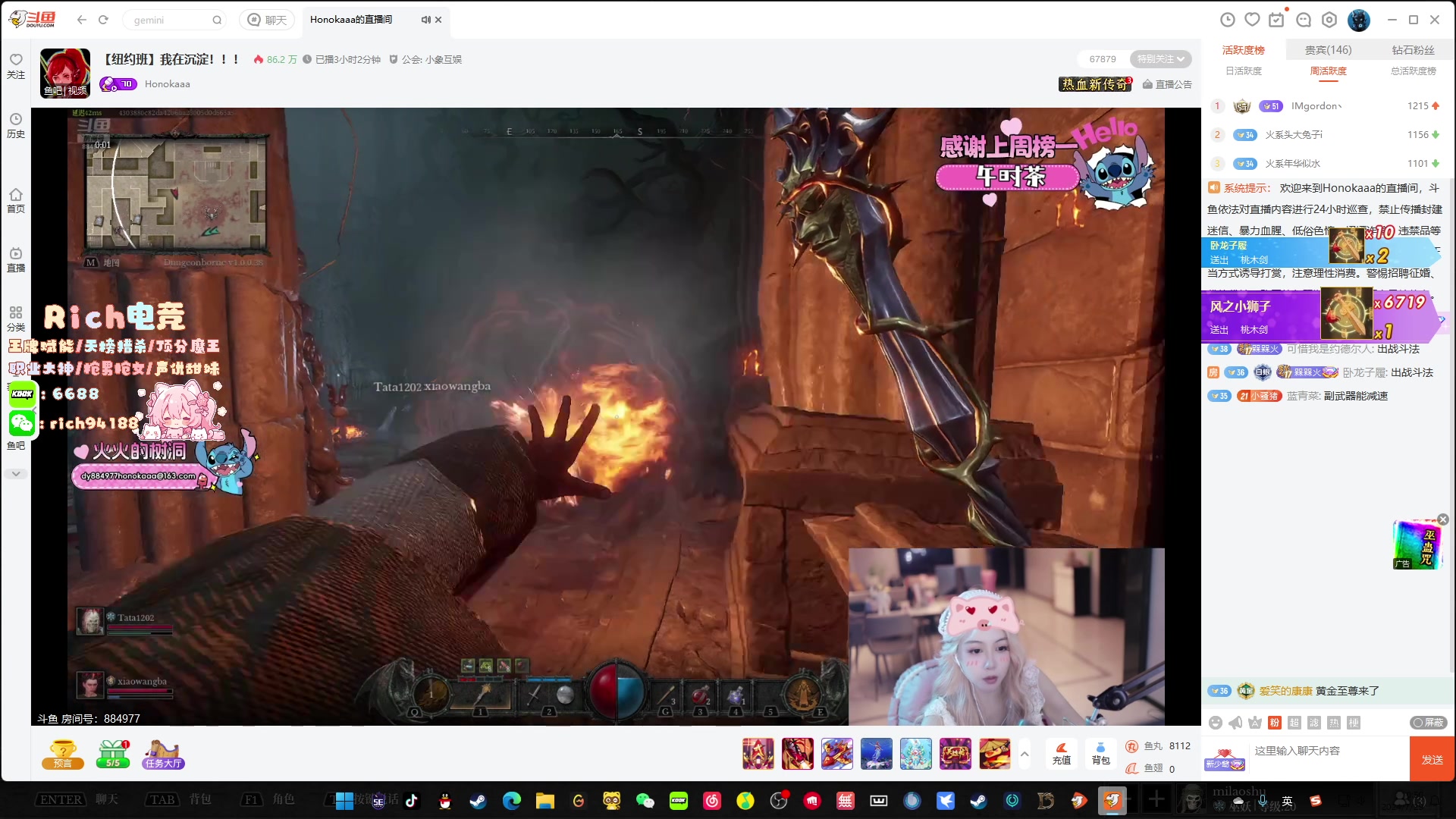
Task: Click the megaphone broadcast icon
Action: pyautogui.click(x=1235, y=723)
